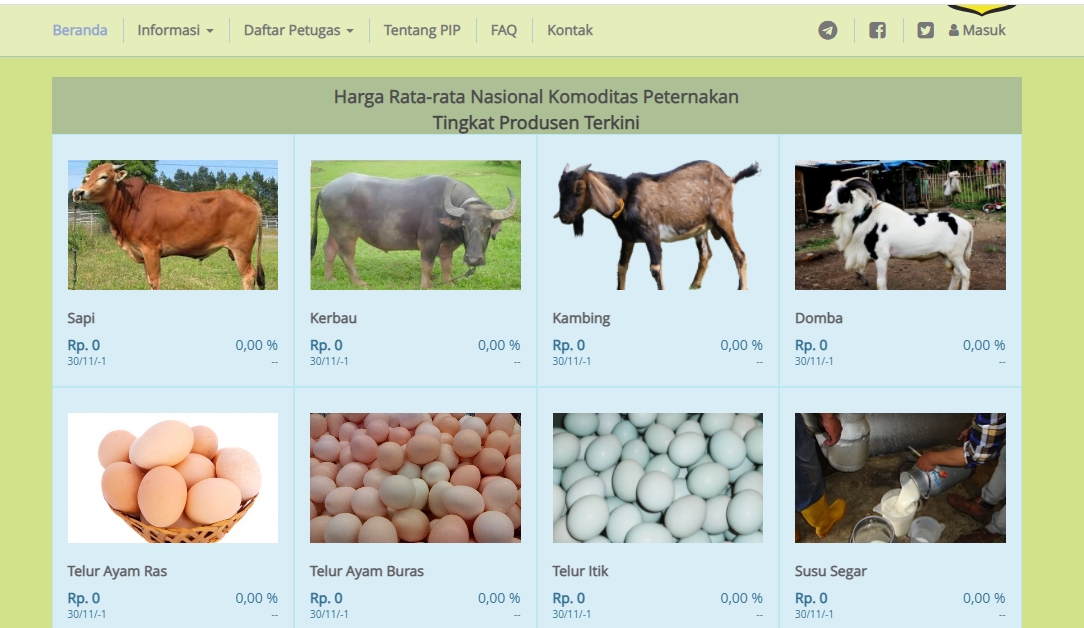
Task: Select the Kerbau buffalo thumbnail
Action: pyautogui.click(x=415, y=225)
